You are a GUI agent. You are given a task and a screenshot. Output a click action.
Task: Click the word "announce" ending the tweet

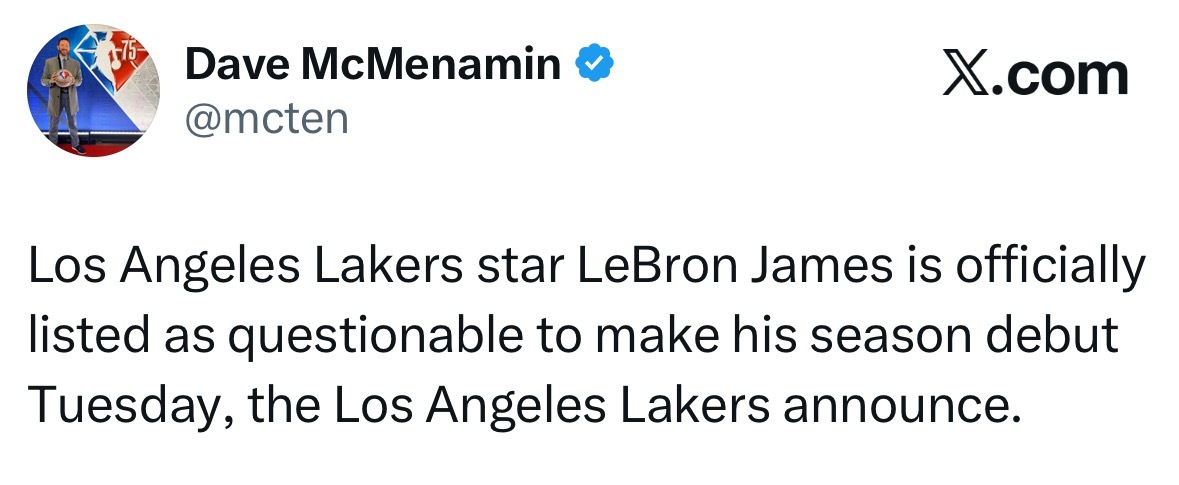[x=894, y=405]
